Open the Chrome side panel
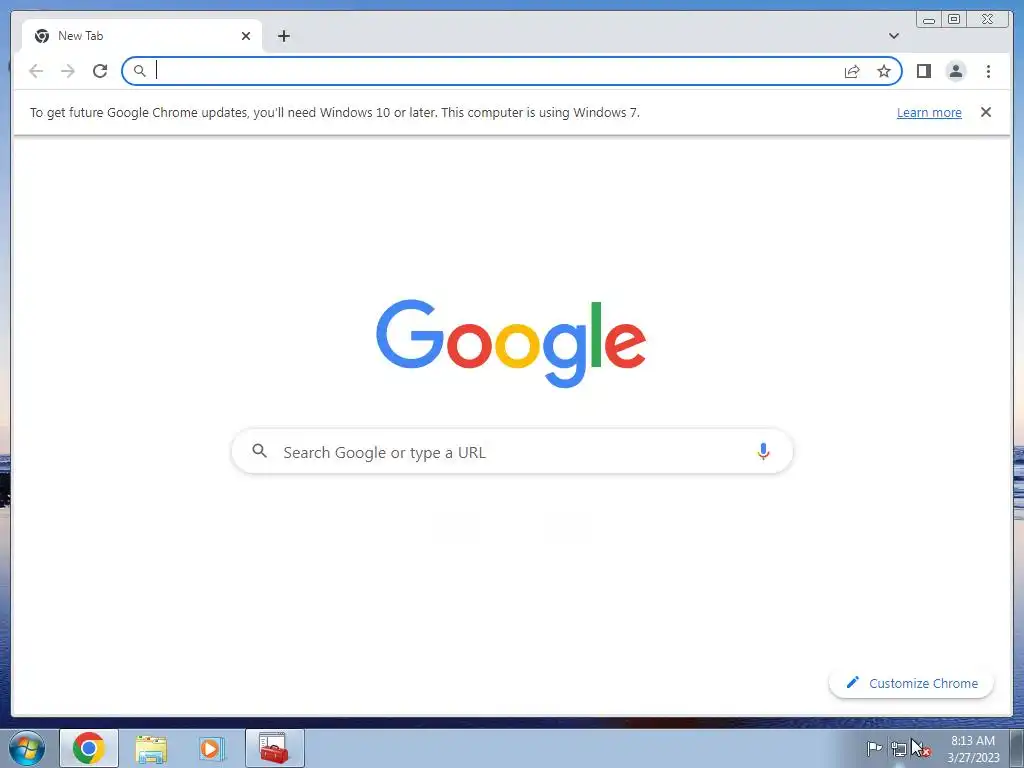The image size is (1024, 768). coord(923,71)
